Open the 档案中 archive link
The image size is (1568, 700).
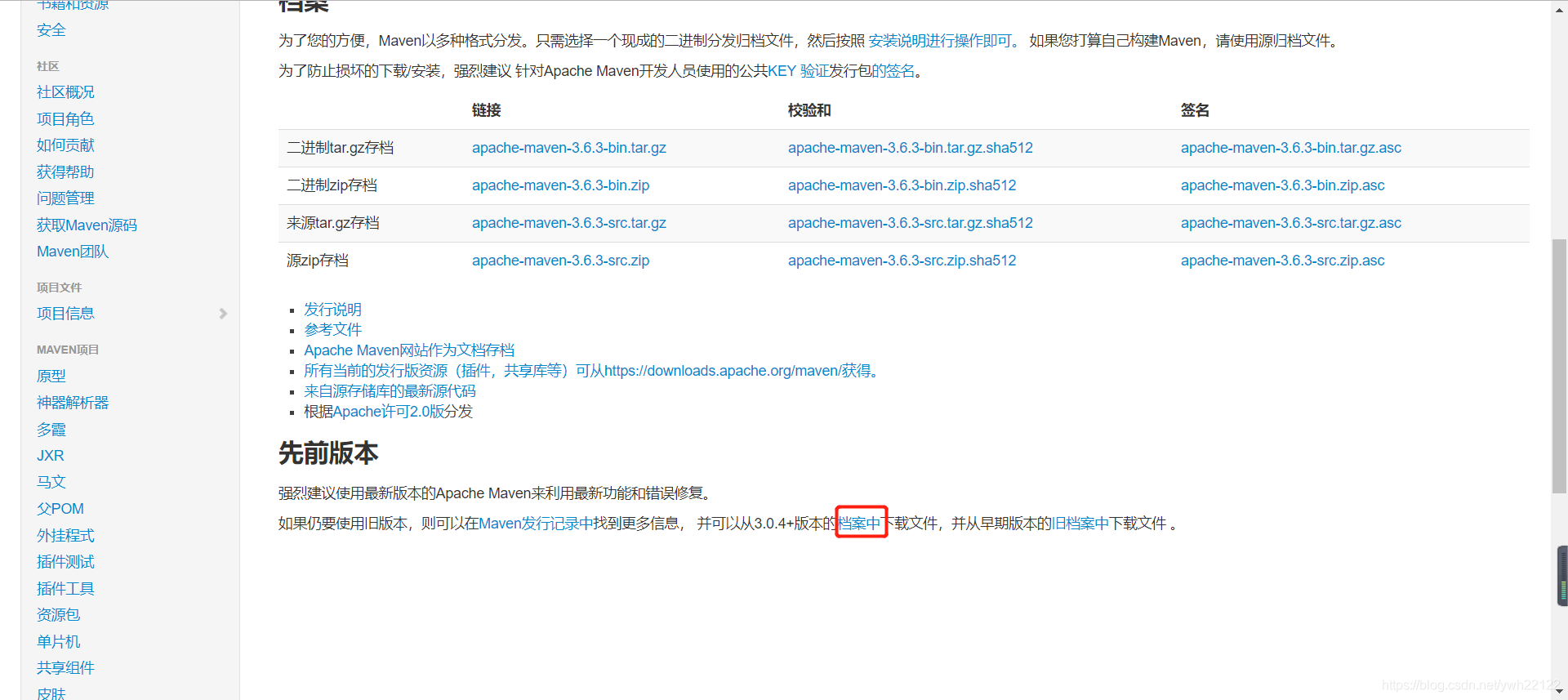pyautogui.click(x=860, y=524)
